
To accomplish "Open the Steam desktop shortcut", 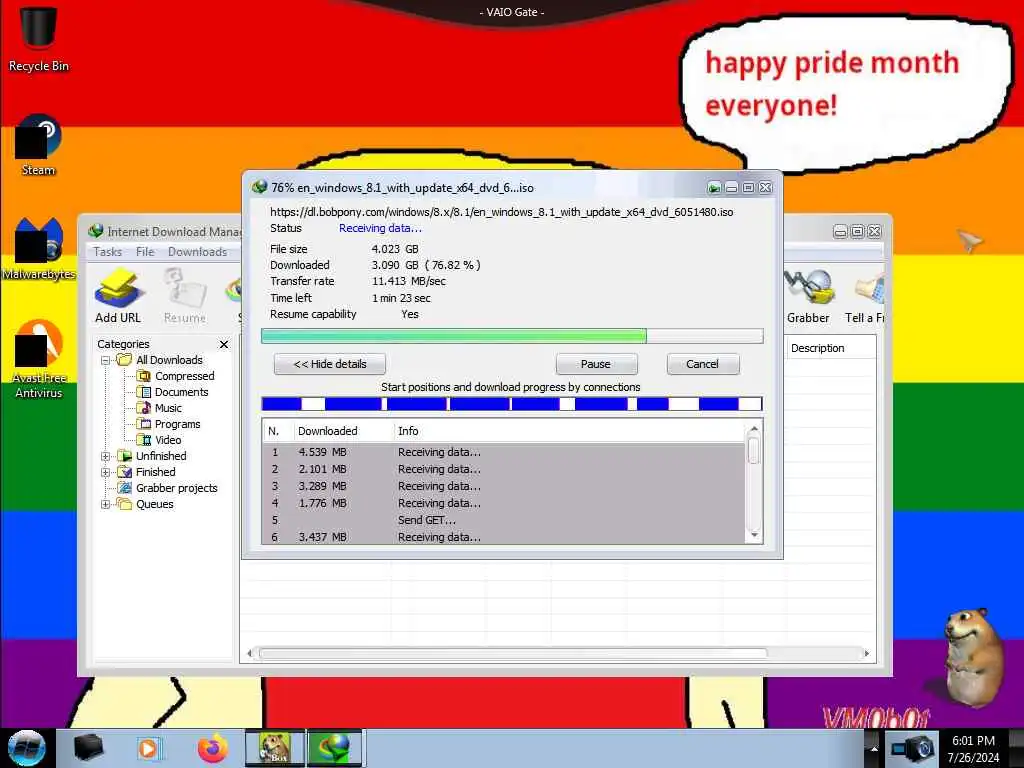I will click(38, 145).
